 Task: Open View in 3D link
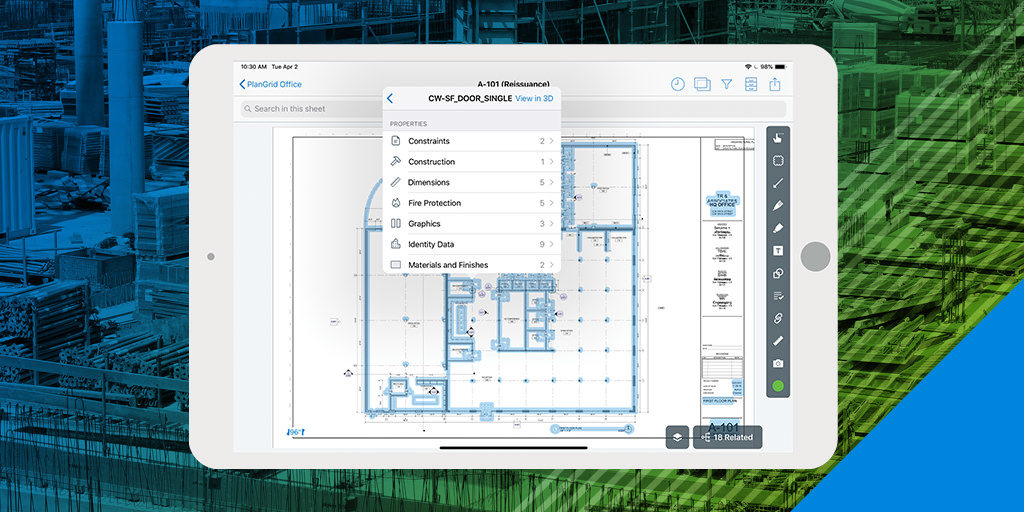534,99
